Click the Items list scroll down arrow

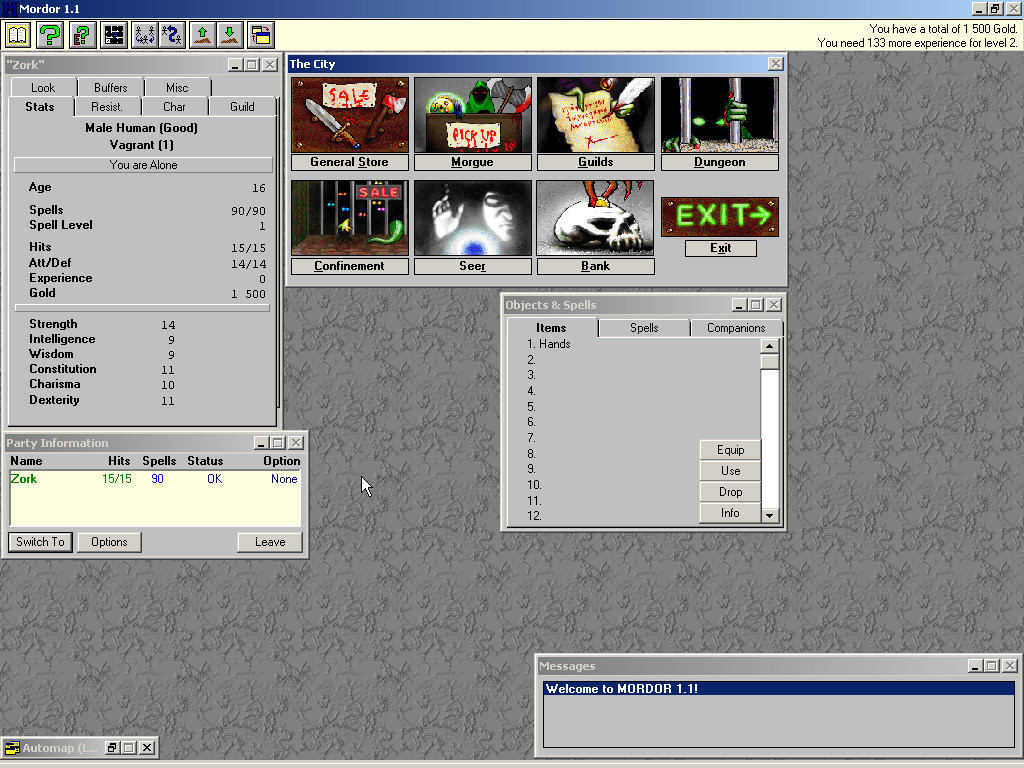770,515
